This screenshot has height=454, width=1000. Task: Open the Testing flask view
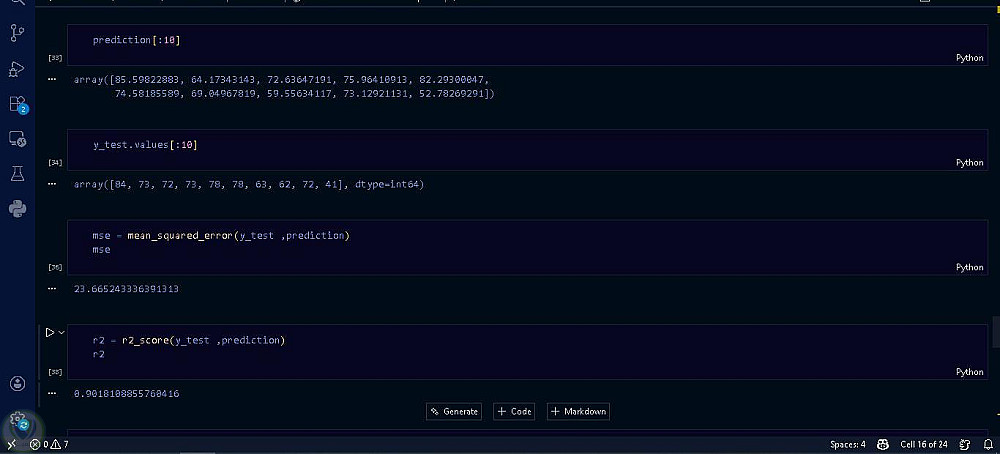coord(17,173)
